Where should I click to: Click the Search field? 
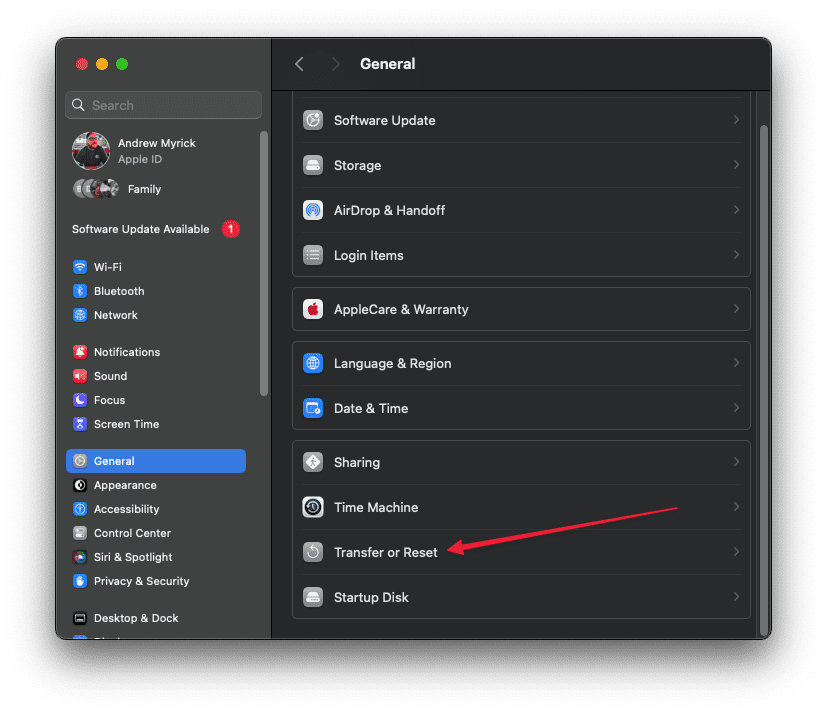coord(164,105)
